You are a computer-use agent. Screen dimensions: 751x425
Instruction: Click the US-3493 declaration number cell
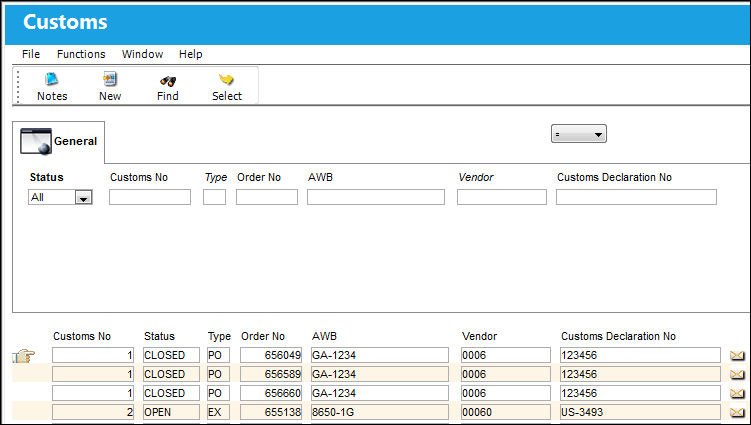click(640, 412)
